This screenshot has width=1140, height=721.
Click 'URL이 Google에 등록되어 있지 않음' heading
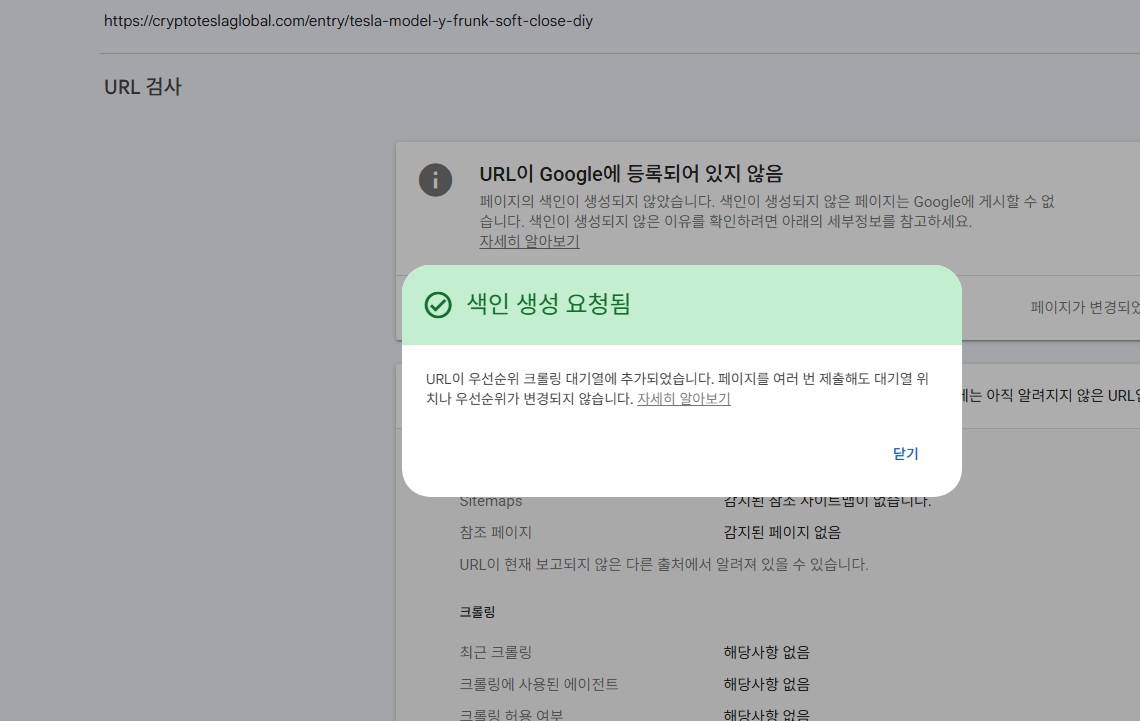(x=631, y=174)
